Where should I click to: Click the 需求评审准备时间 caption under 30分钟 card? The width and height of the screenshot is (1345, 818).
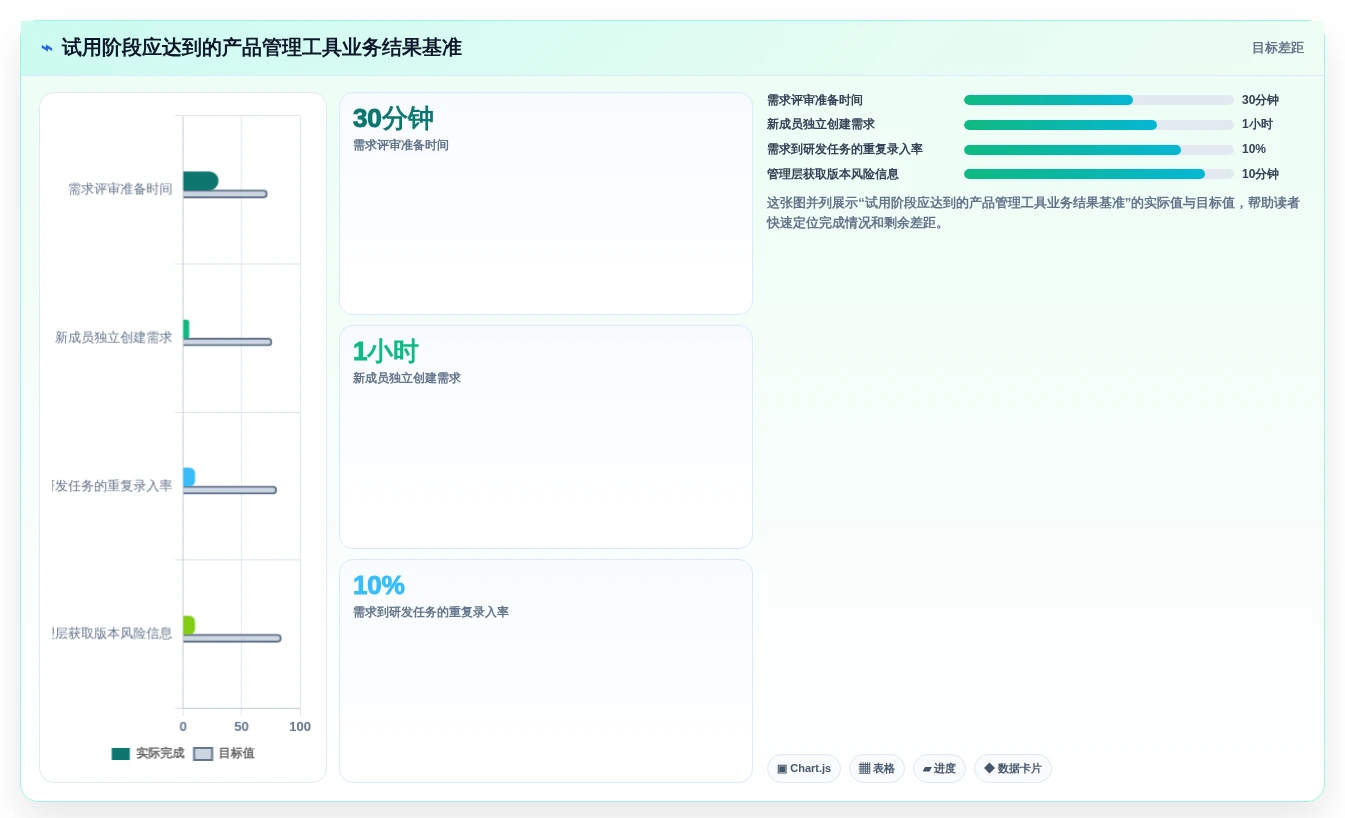[x=401, y=145]
